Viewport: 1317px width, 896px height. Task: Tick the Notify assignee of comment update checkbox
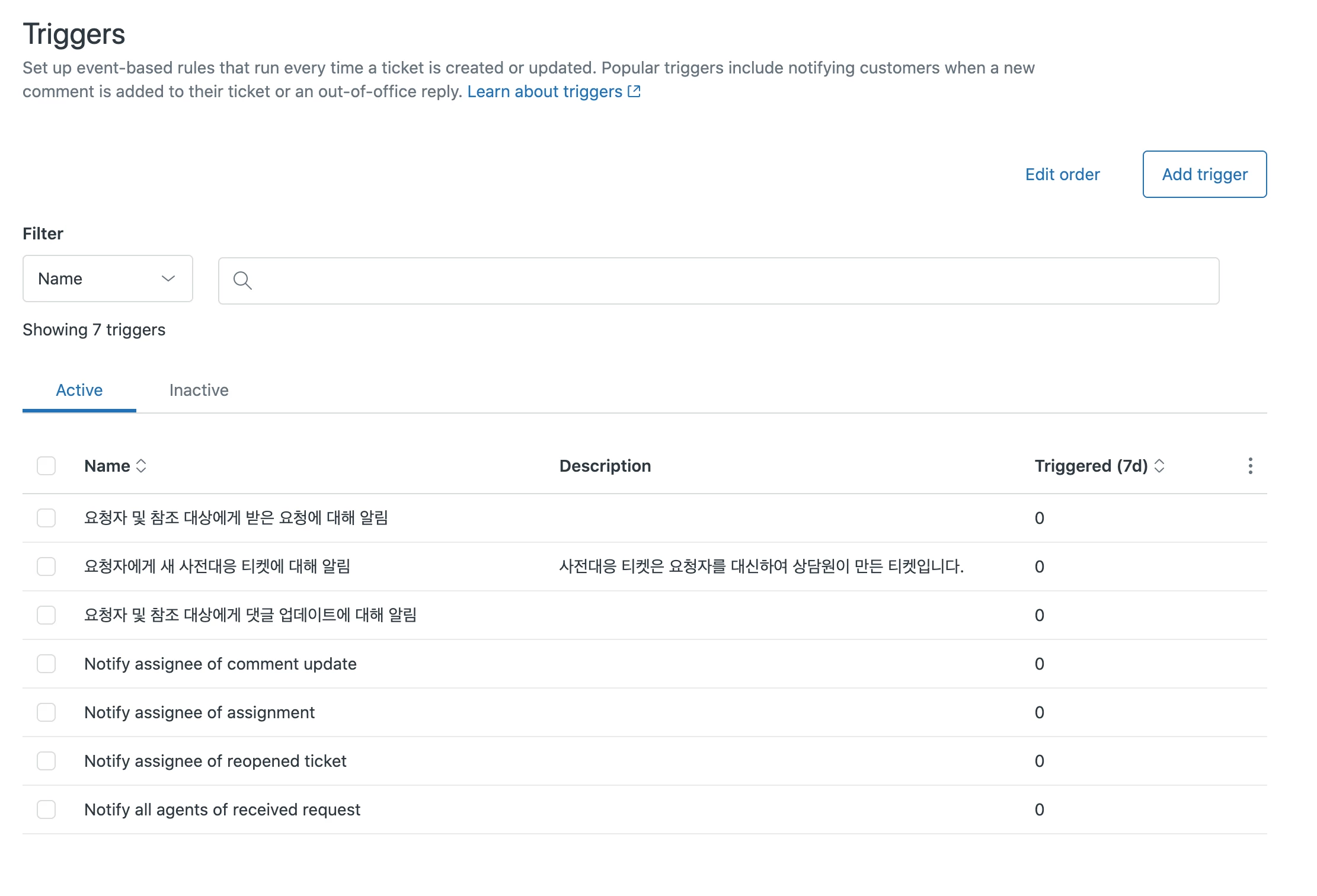[46, 664]
